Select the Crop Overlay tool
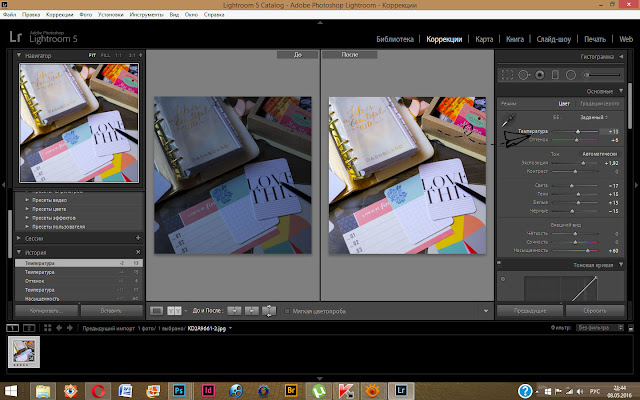 coord(507,75)
